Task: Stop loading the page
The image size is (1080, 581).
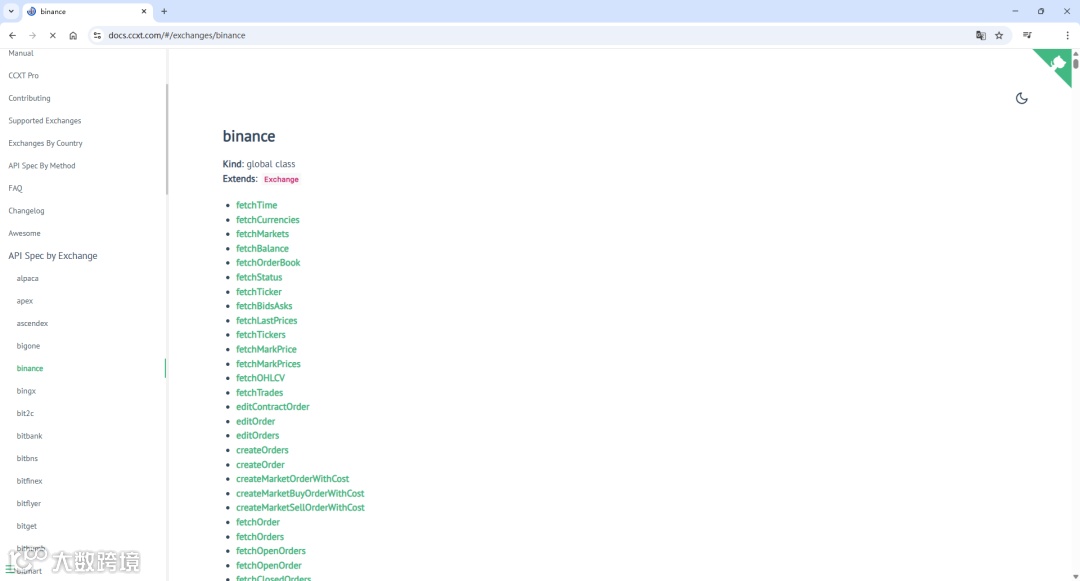Action: 52,35
